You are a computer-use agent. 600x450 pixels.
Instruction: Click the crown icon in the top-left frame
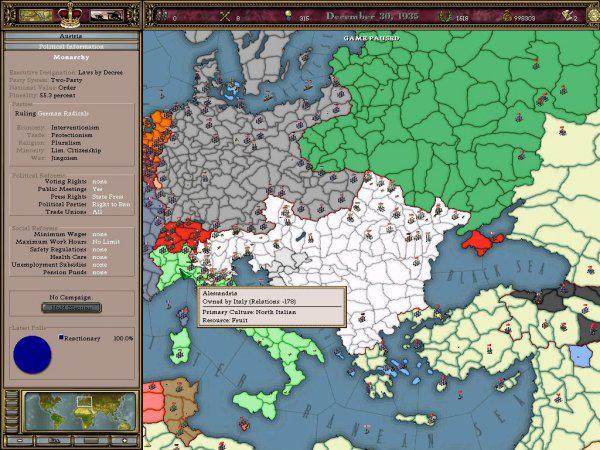[70, 16]
